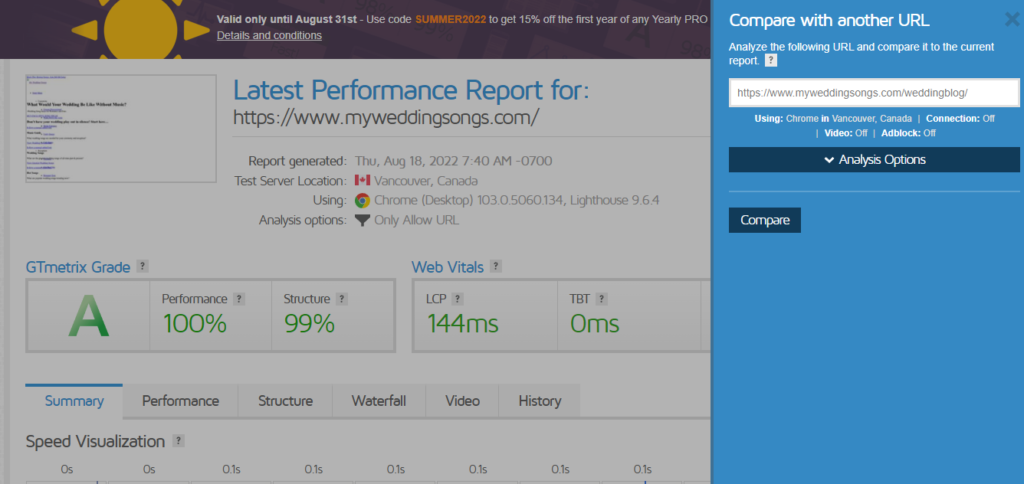Click help icon next to Structure score

point(342,299)
